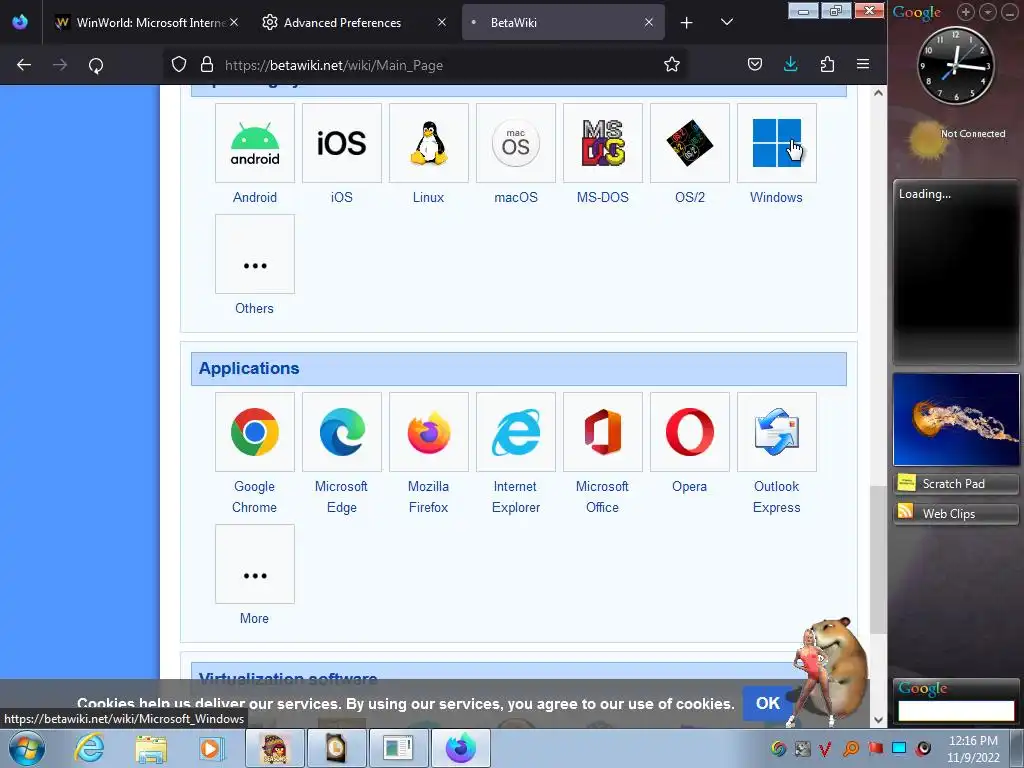Follow the Windows text link

776,197
